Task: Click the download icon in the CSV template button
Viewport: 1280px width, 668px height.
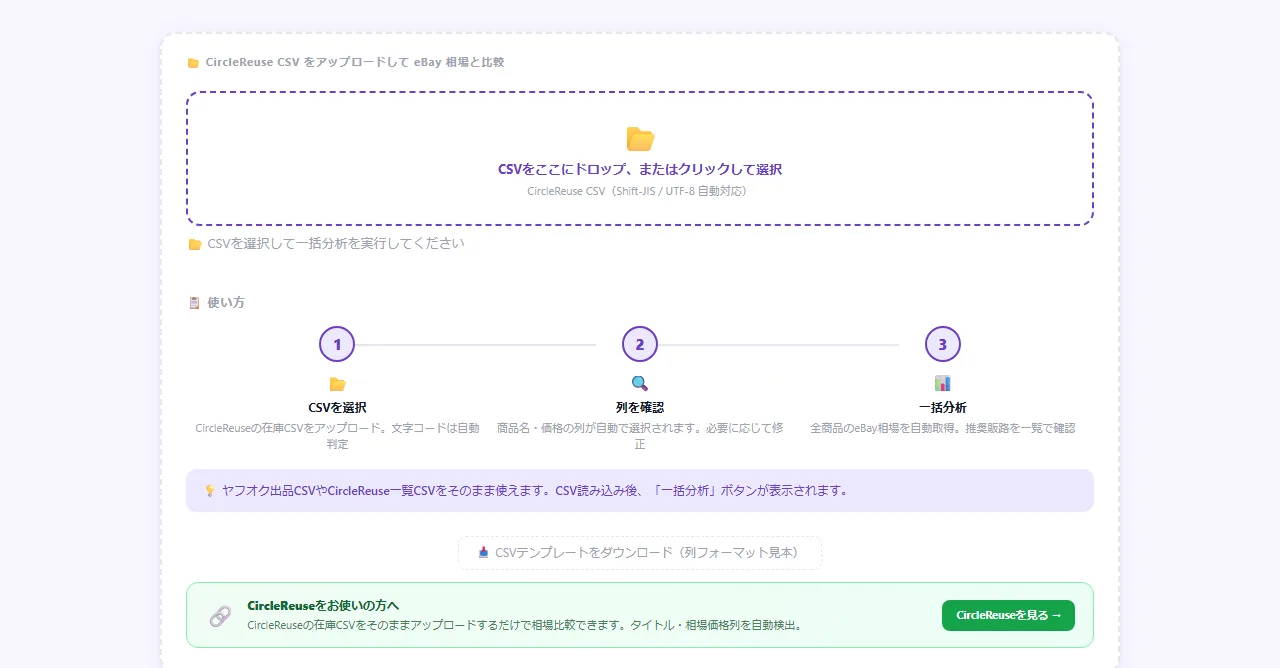Action: click(x=483, y=553)
